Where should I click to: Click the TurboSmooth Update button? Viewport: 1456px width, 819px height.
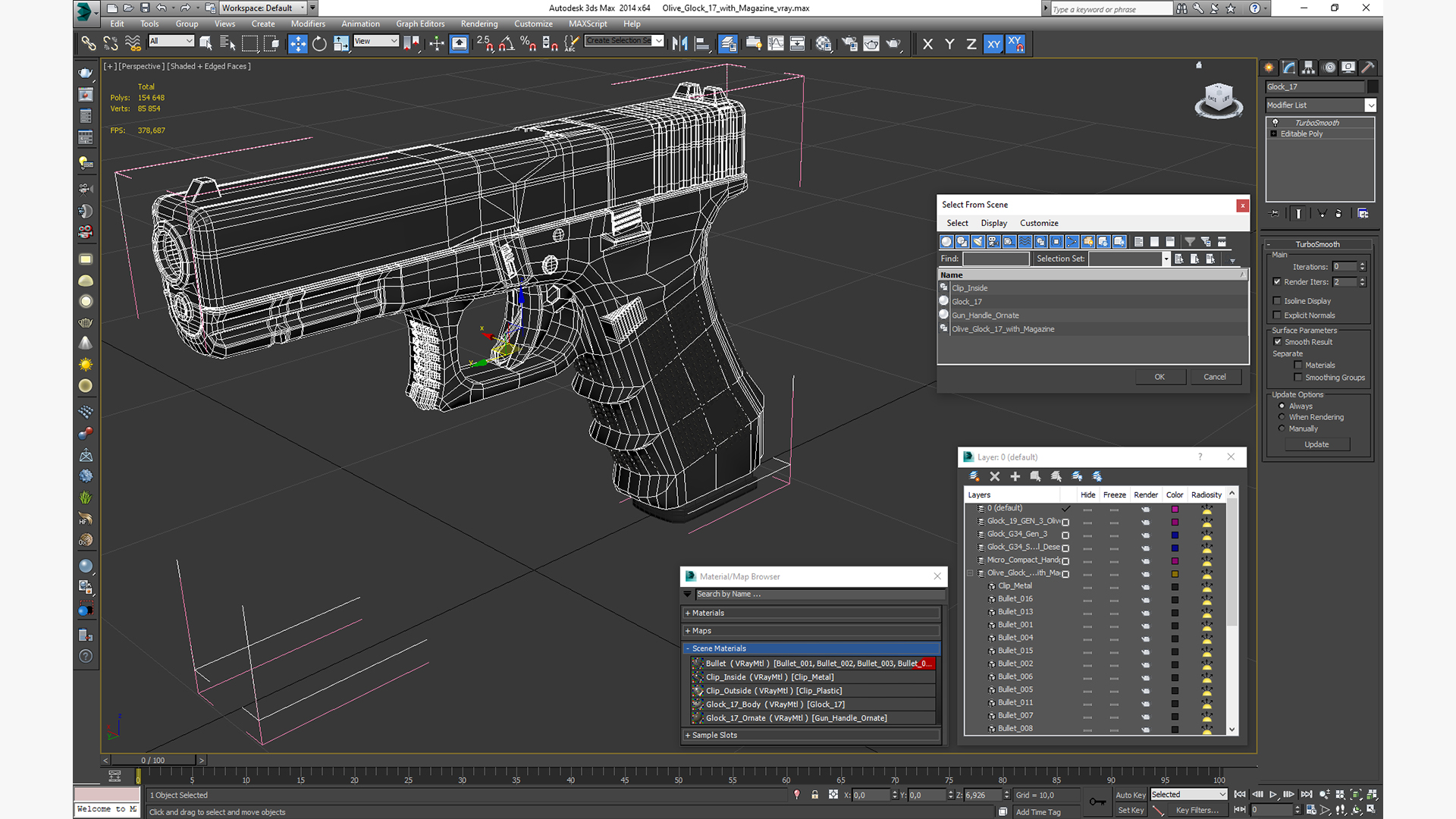[1316, 444]
